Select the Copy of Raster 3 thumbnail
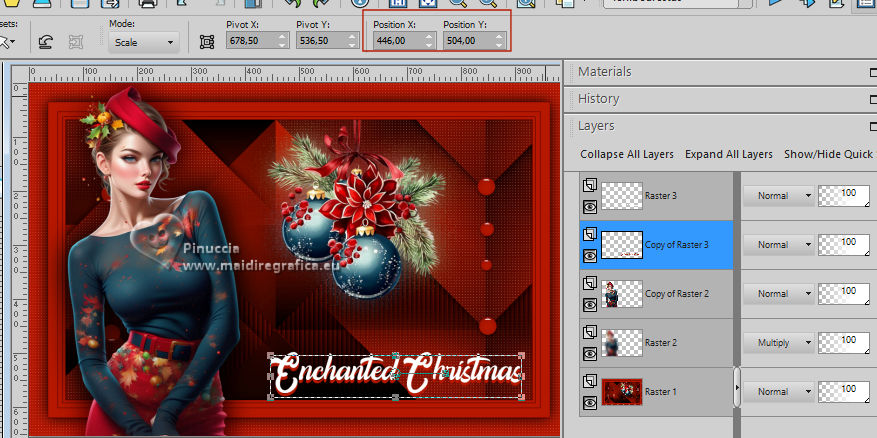Viewport: 877px width, 438px height. tap(622, 245)
